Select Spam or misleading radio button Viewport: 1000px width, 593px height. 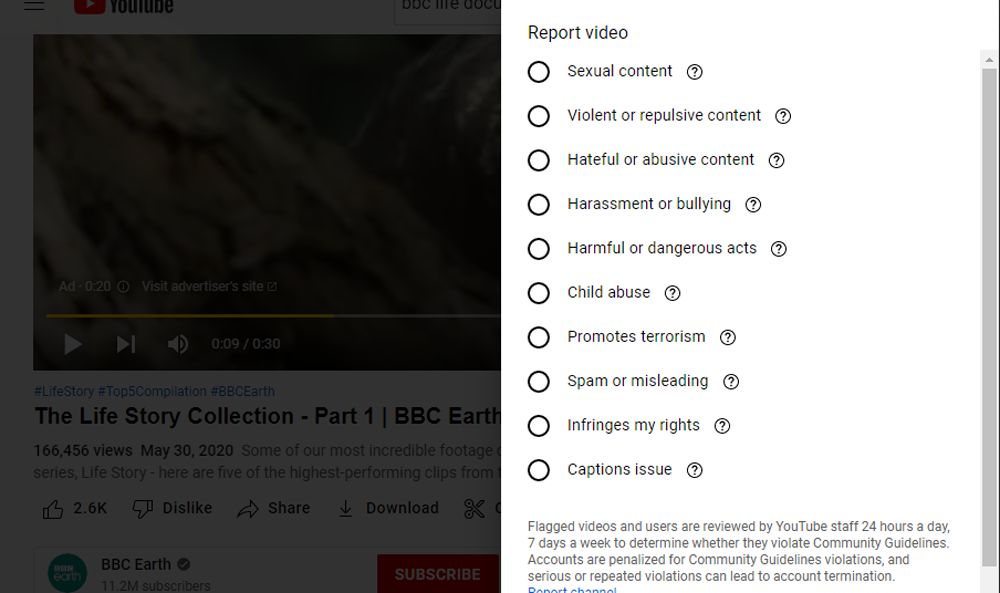pos(538,381)
